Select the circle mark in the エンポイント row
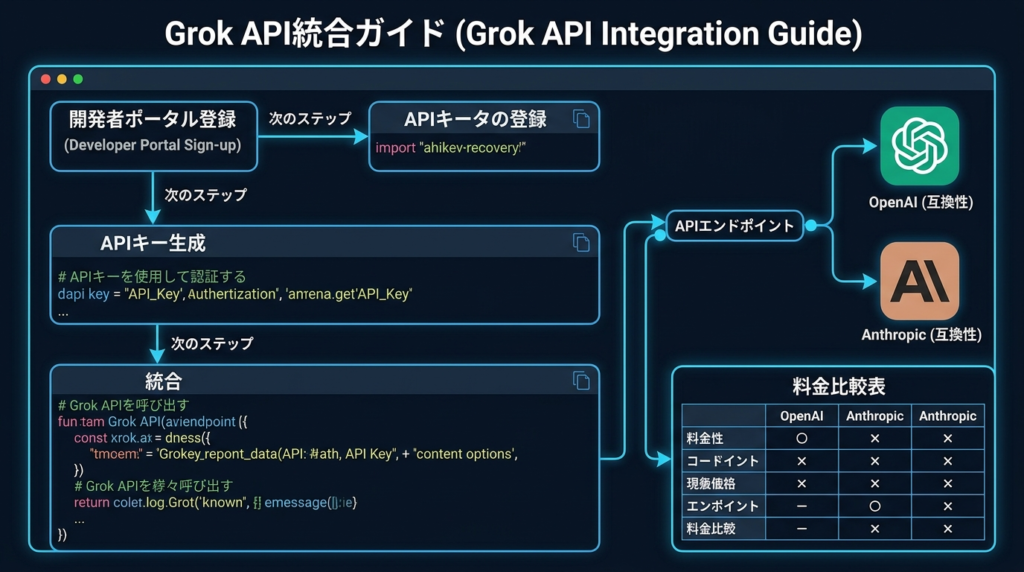 (874, 506)
